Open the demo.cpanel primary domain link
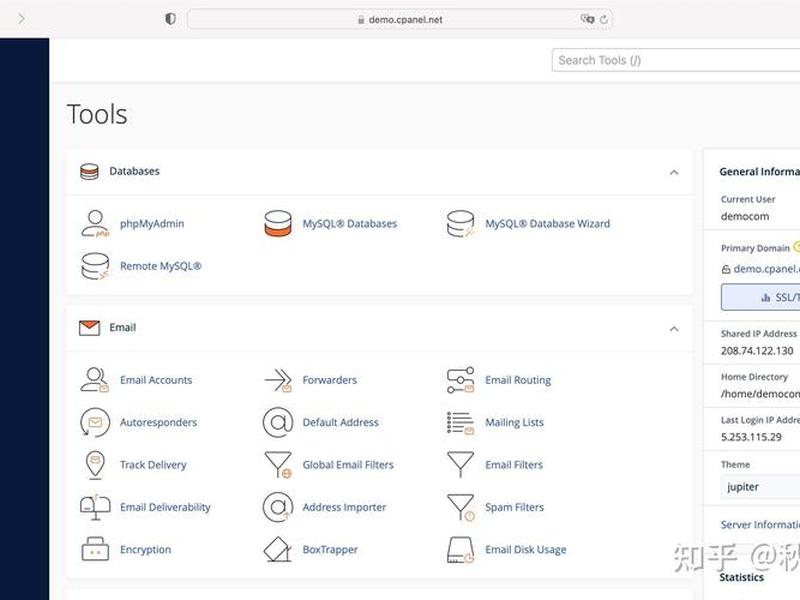Screen dimensions: 800x600 [766, 269]
